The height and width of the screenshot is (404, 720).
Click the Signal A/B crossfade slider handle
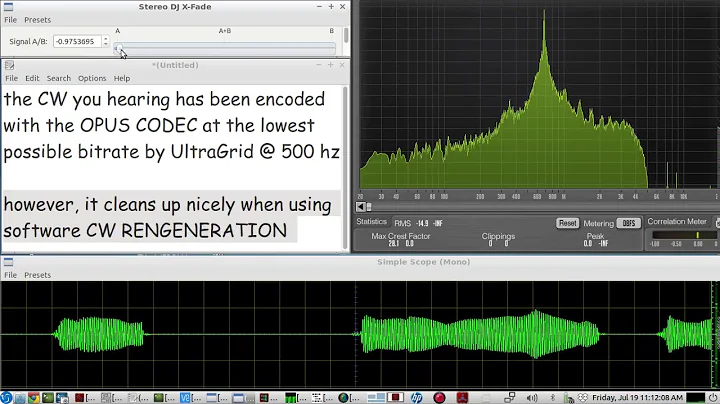[x=118, y=48]
